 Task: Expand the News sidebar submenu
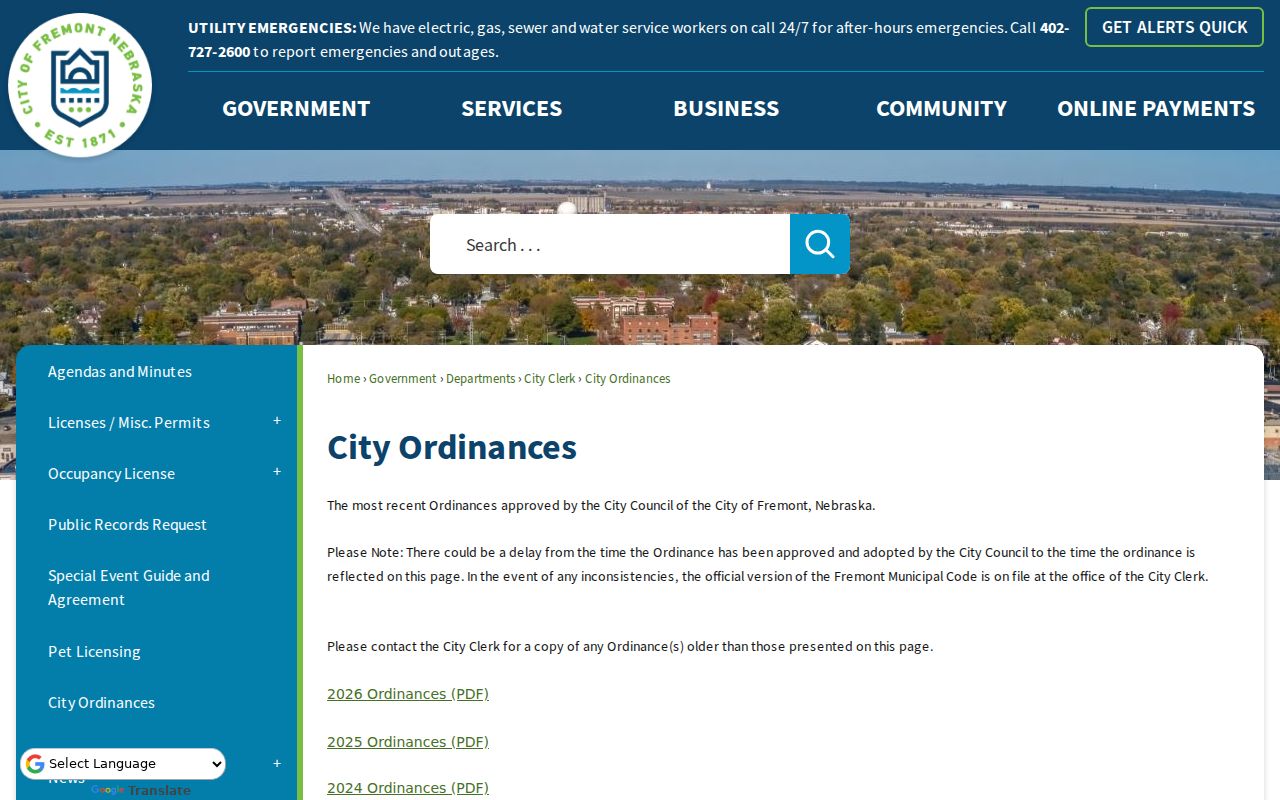point(277,764)
